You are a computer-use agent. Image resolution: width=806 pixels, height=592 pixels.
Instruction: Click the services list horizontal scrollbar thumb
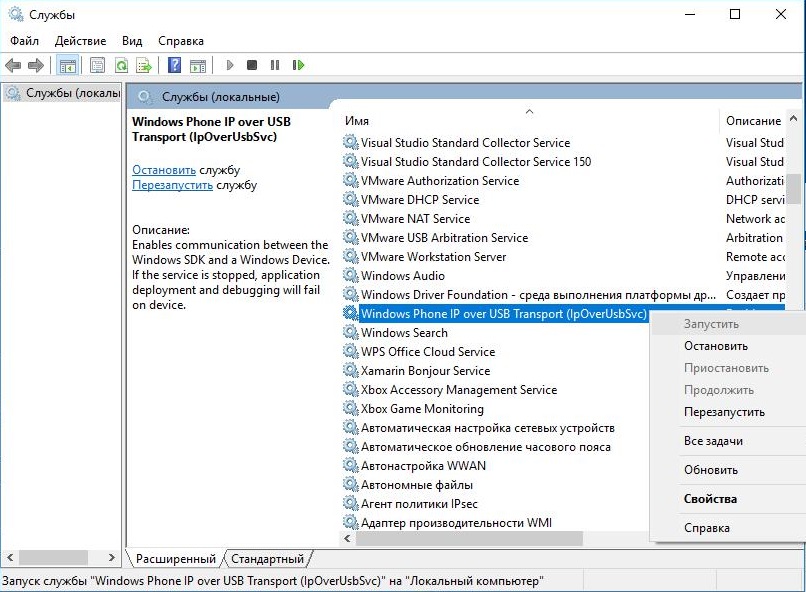[469, 539]
